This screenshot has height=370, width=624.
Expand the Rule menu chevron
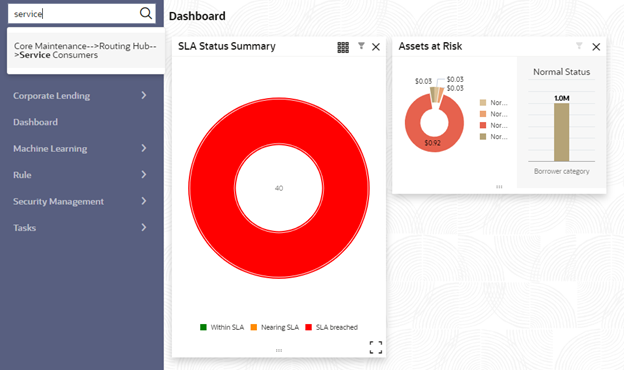144,175
